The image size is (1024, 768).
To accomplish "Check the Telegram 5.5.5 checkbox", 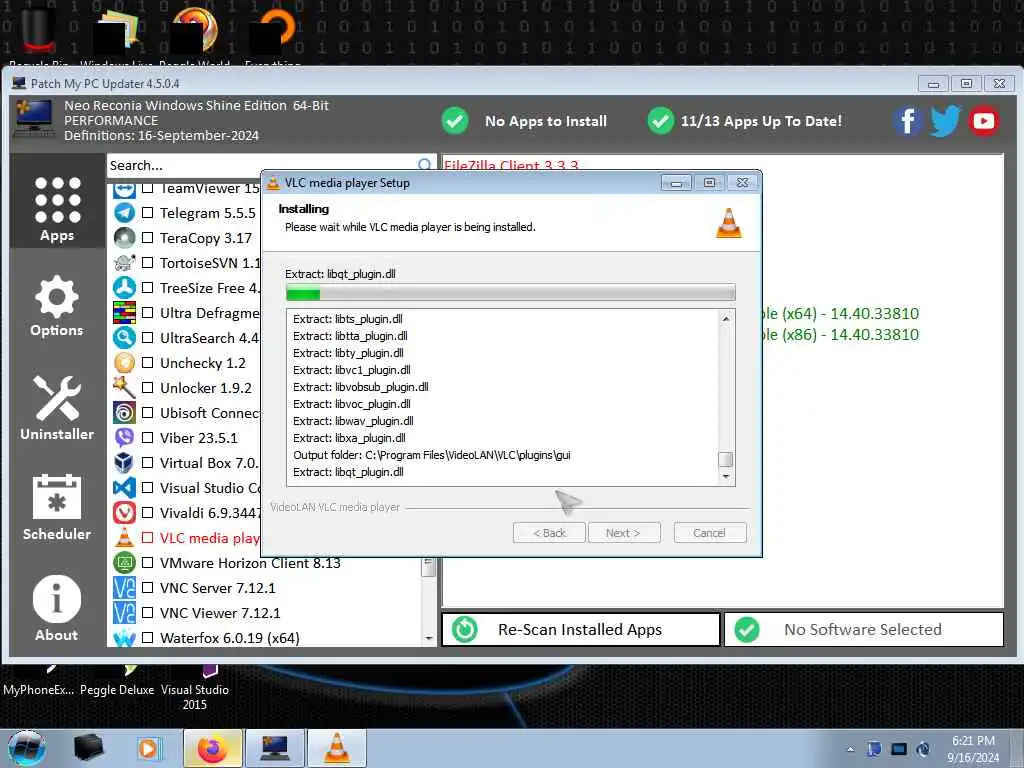I will [148, 213].
